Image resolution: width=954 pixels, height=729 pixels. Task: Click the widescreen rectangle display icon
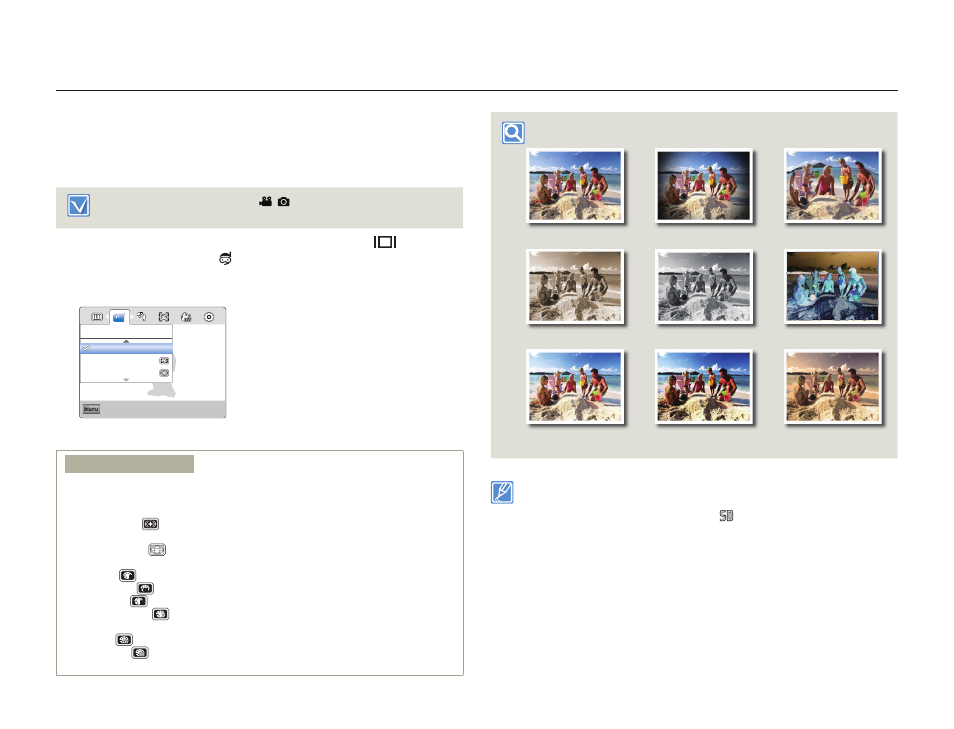point(385,242)
